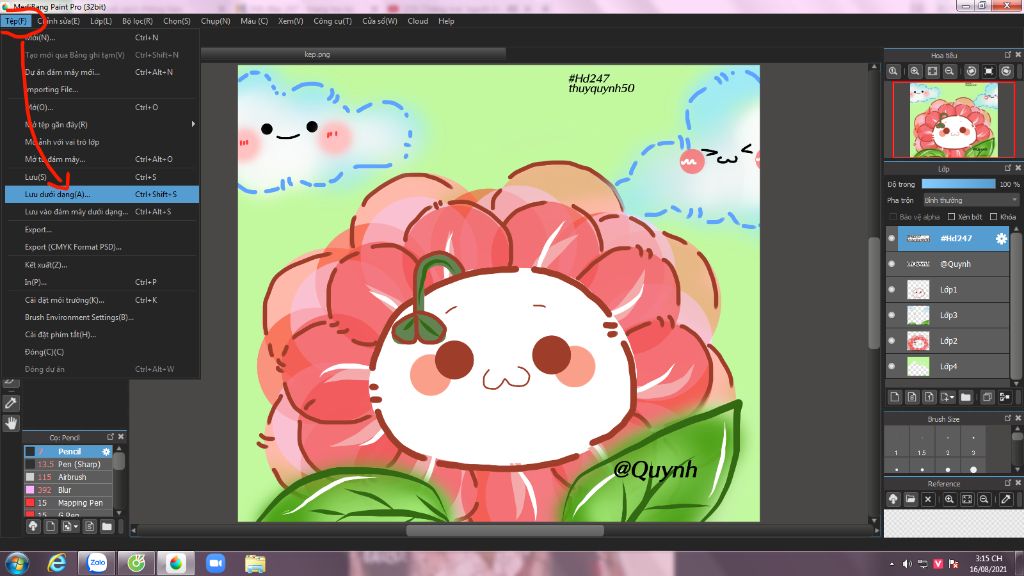Click Navigator zoom-out magnifier icon
Screen dimensions: 1024x576
tap(950, 71)
